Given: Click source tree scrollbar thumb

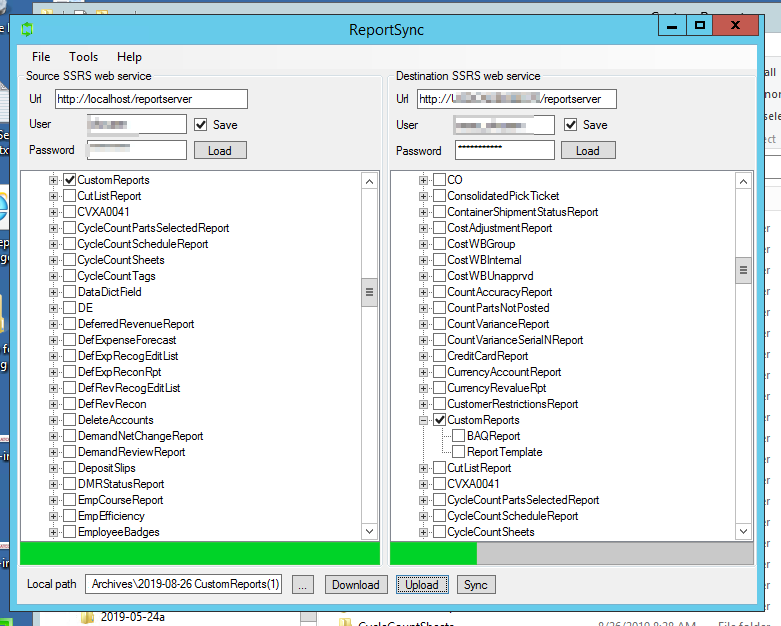Looking at the screenshot, I should pyautogui.click(x=369, y=292).
